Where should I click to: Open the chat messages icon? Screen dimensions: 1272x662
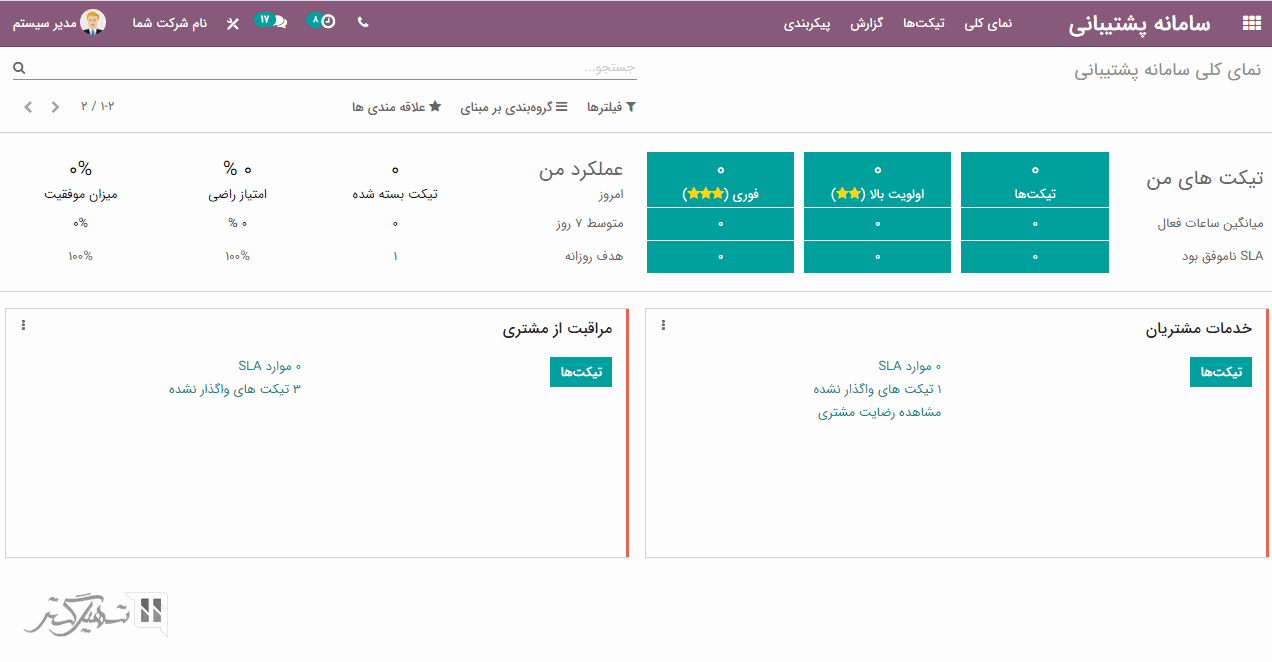tap(279, 22)
